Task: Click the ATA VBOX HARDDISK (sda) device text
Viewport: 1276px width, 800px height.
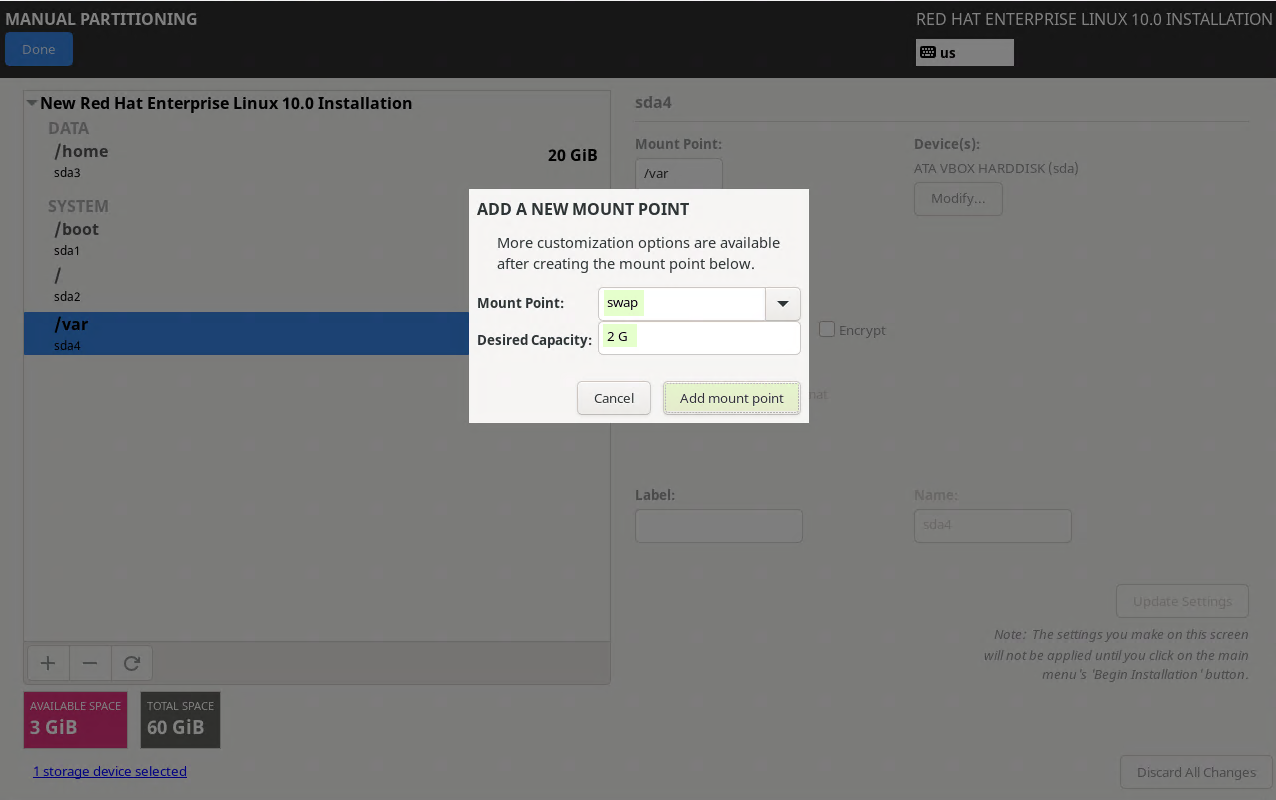Action: click(x=996, y=168)
